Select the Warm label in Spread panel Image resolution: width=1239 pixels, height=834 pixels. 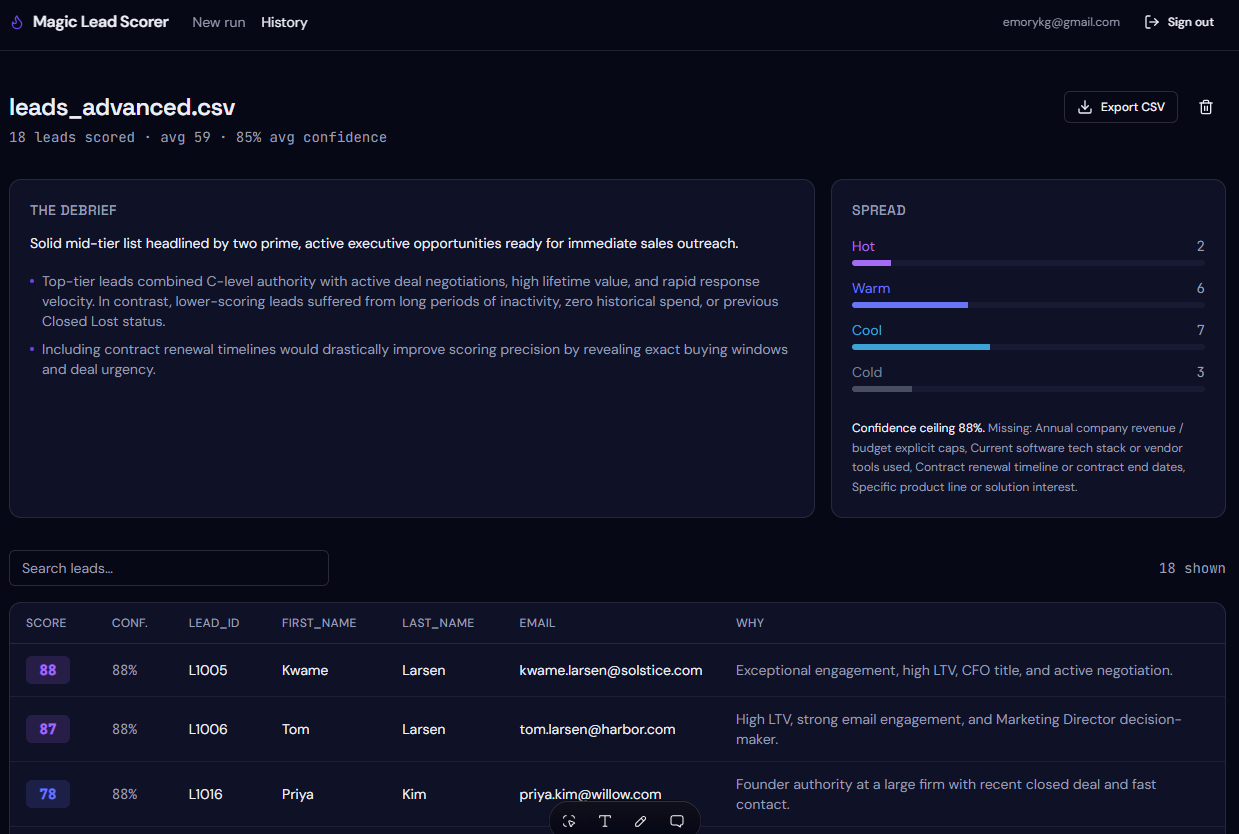point(871,288)
